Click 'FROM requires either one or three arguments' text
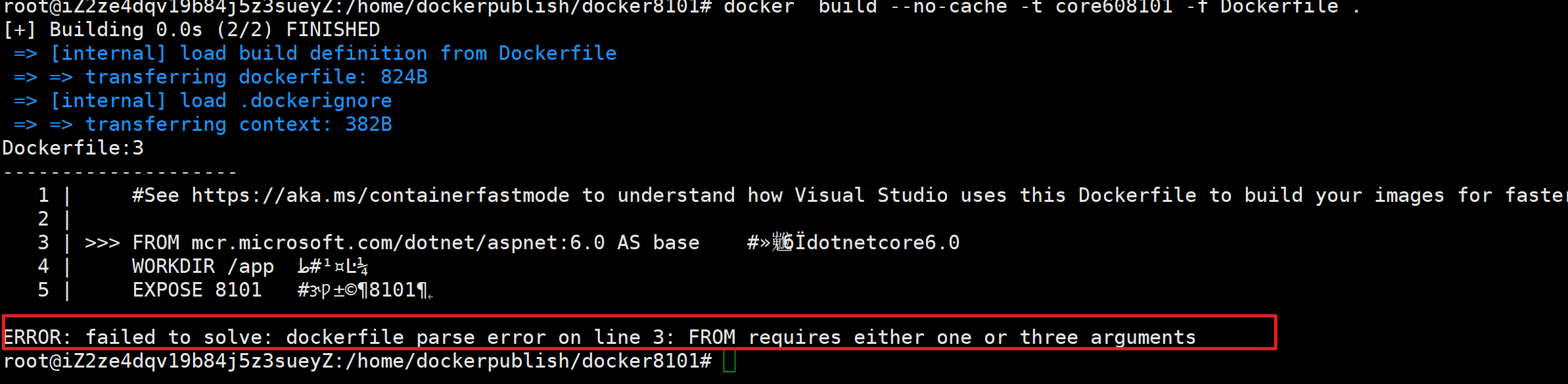The image size is (1568, 384). click(942, 337)
